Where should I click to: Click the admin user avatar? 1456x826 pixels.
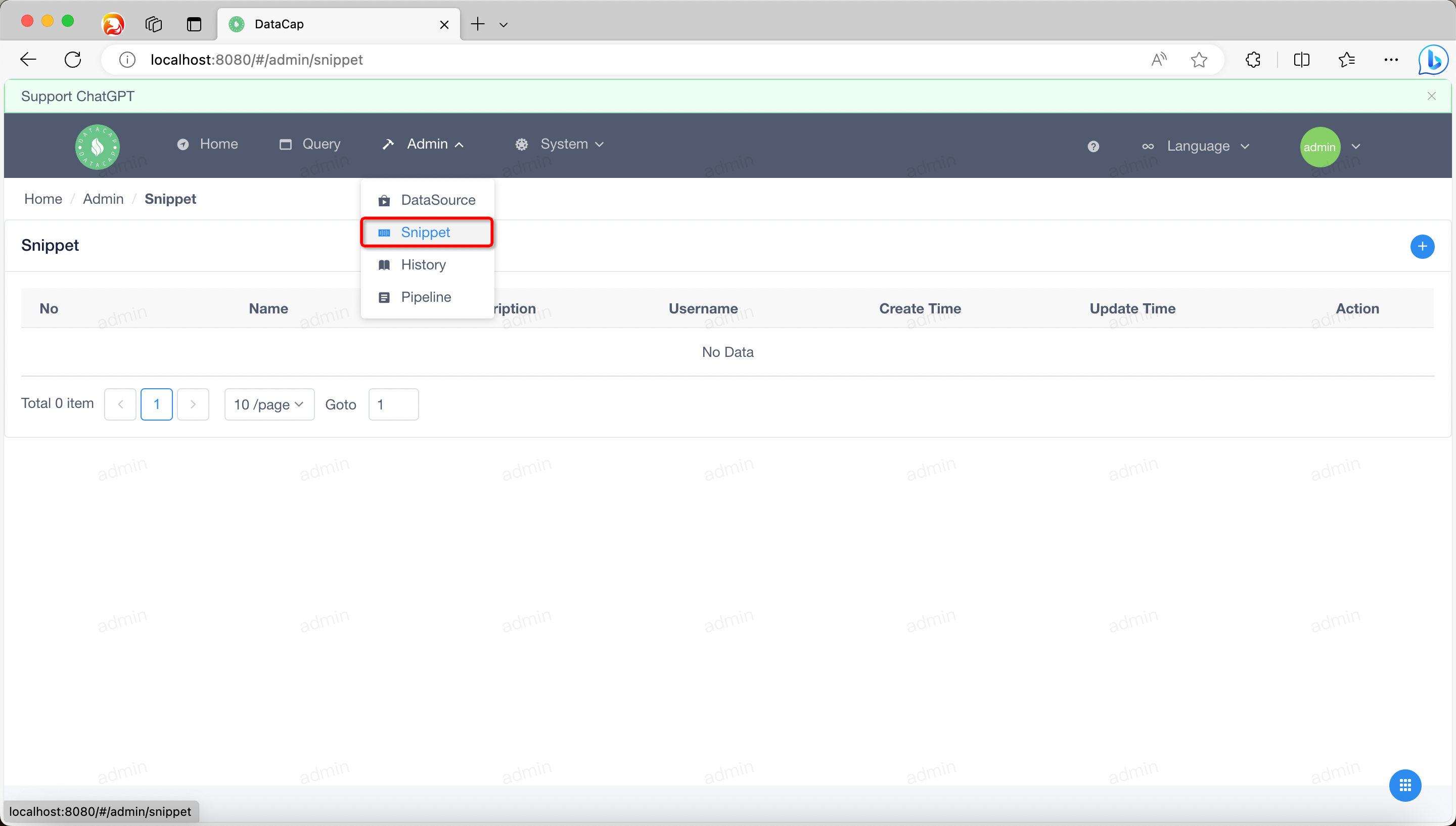(1320, 147)
